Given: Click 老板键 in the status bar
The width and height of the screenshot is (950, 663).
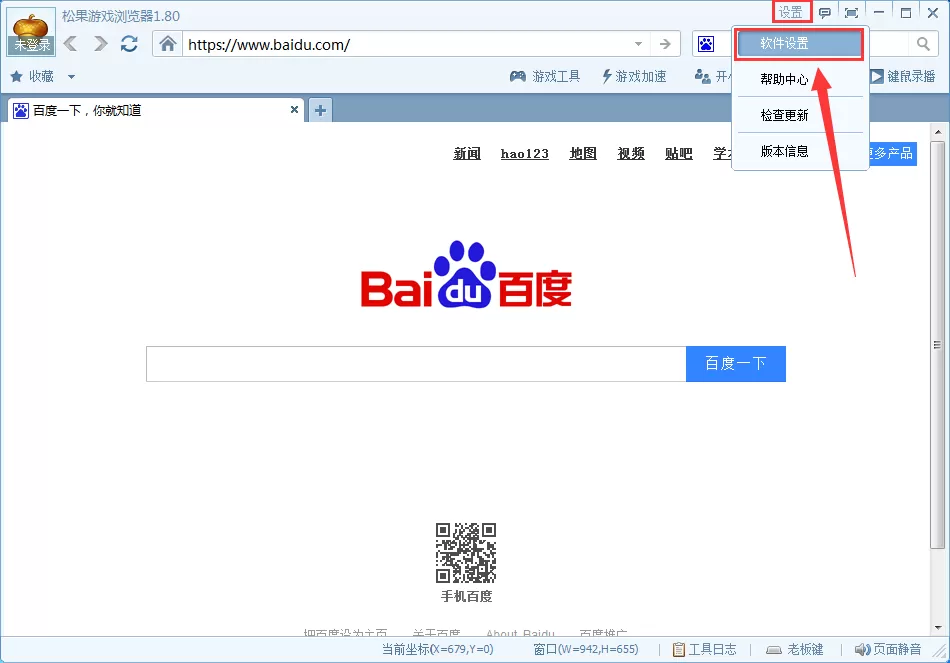Looking at the screenshot, I should [795, 650].
